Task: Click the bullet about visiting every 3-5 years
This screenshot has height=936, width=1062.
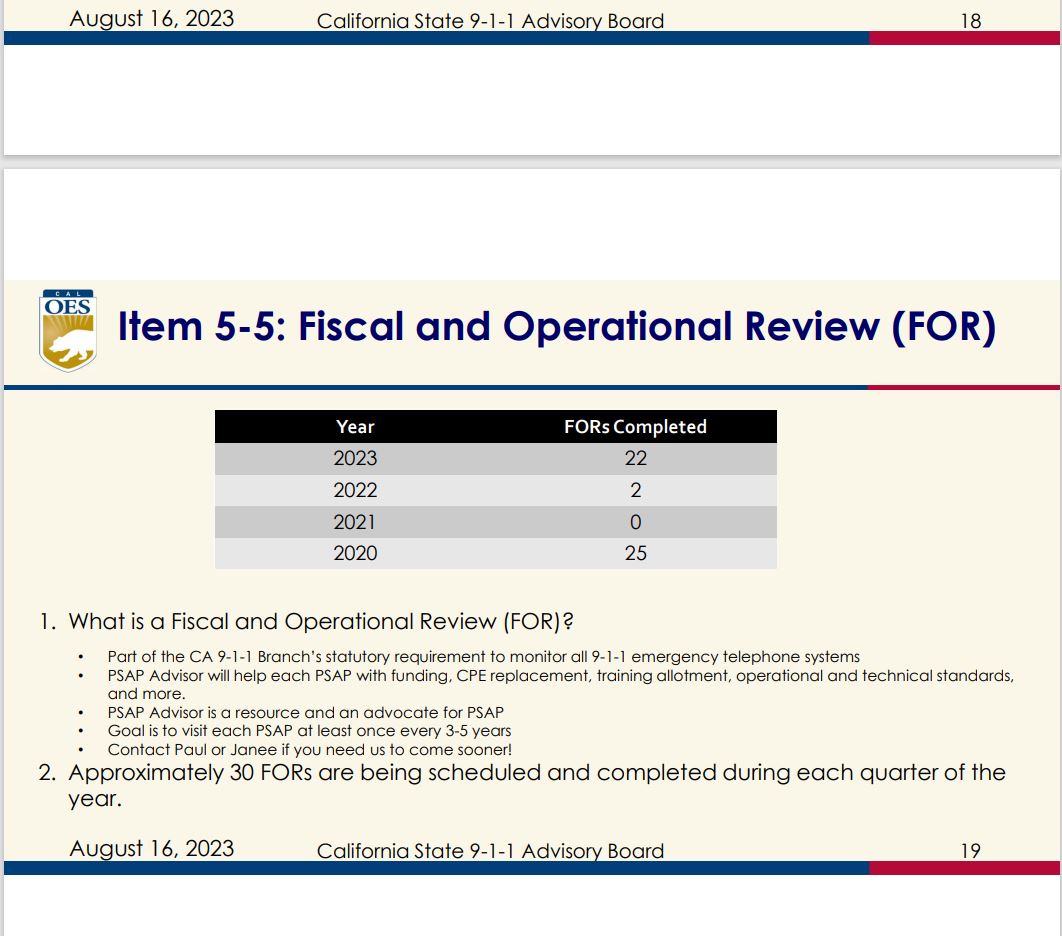Action: tap(309, 731)
